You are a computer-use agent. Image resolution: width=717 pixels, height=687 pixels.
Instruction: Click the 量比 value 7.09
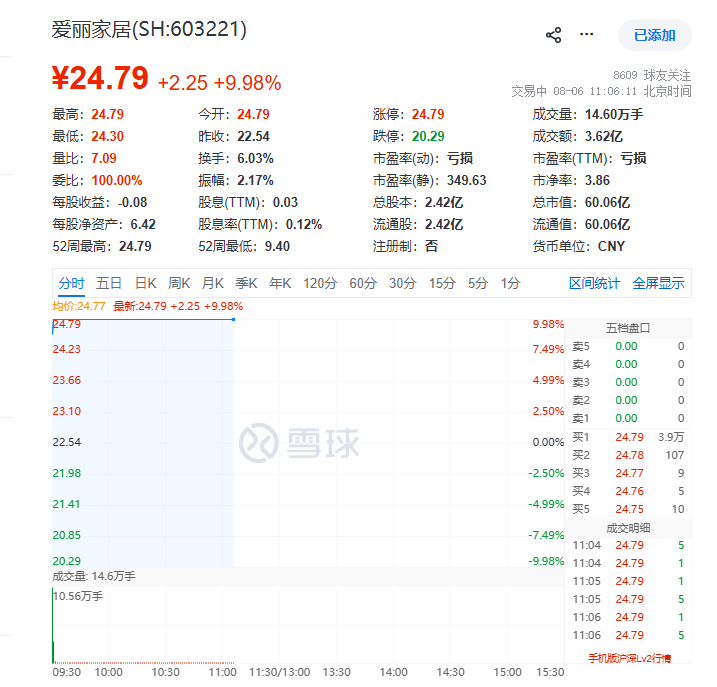click(104, 158)
